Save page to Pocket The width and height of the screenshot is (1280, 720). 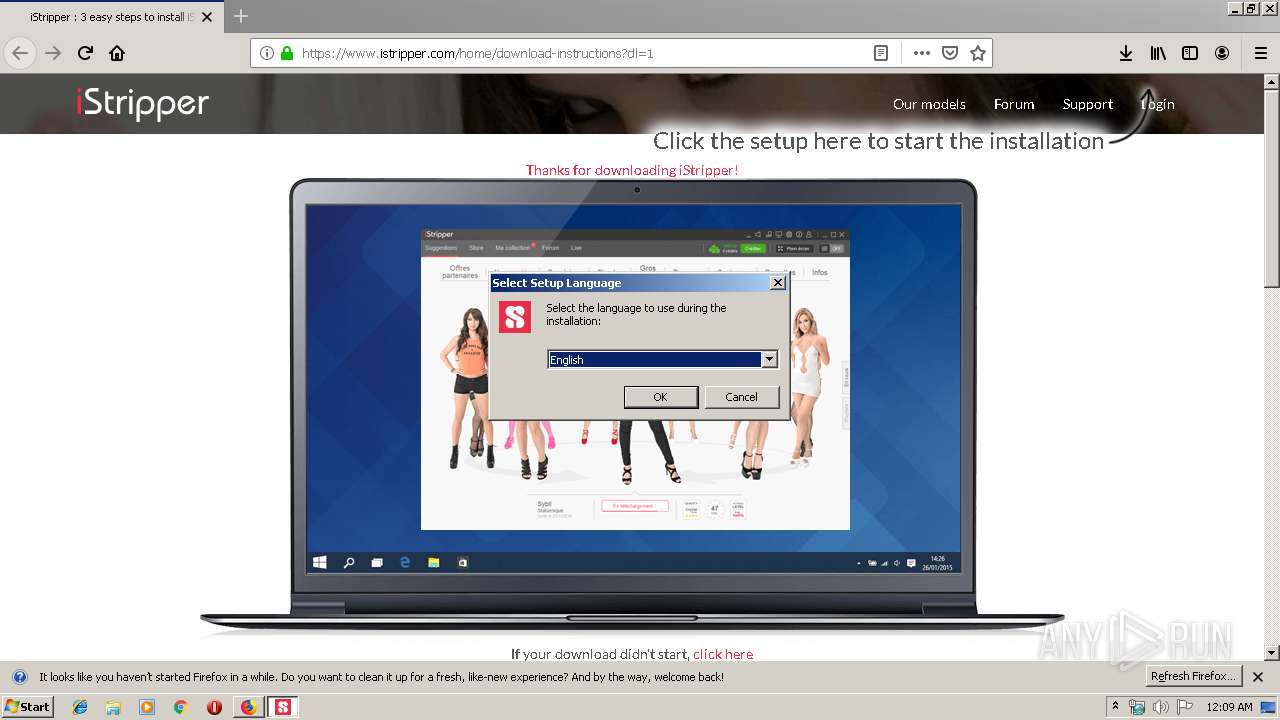(x=950, y=53)
